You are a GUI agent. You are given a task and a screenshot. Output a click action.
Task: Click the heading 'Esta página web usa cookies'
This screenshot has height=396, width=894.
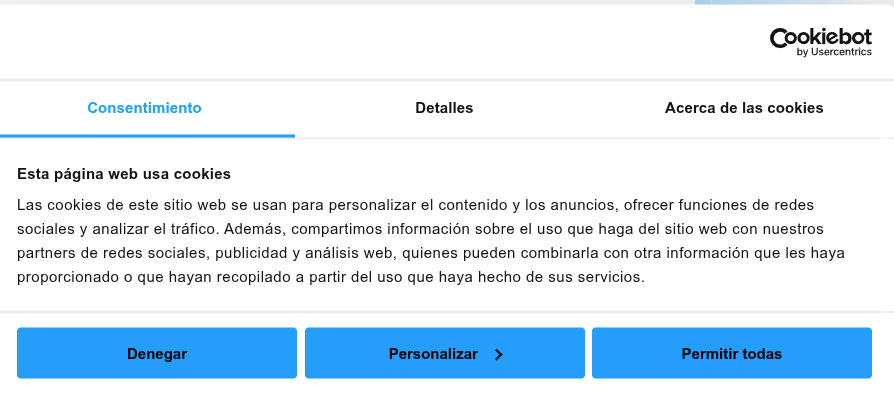[124, 174]
